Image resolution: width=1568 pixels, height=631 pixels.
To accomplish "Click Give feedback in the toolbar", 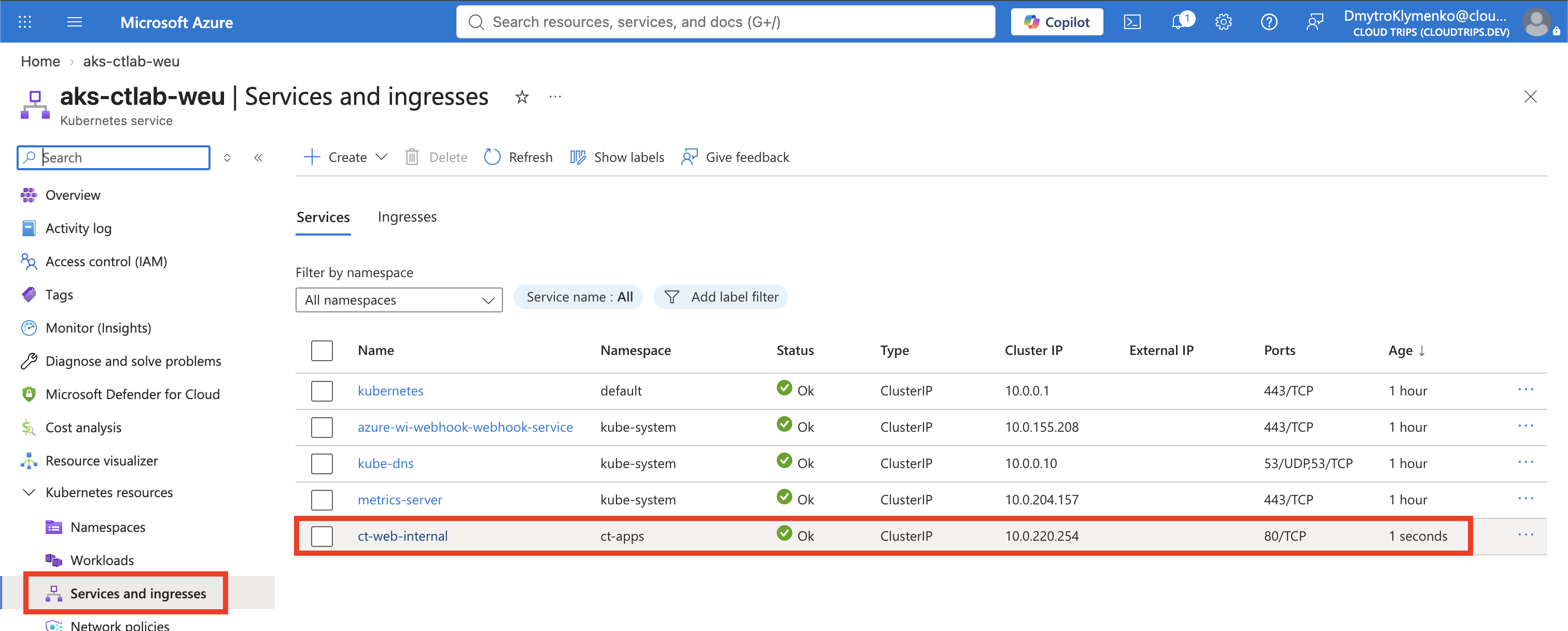I will (735, 157).
